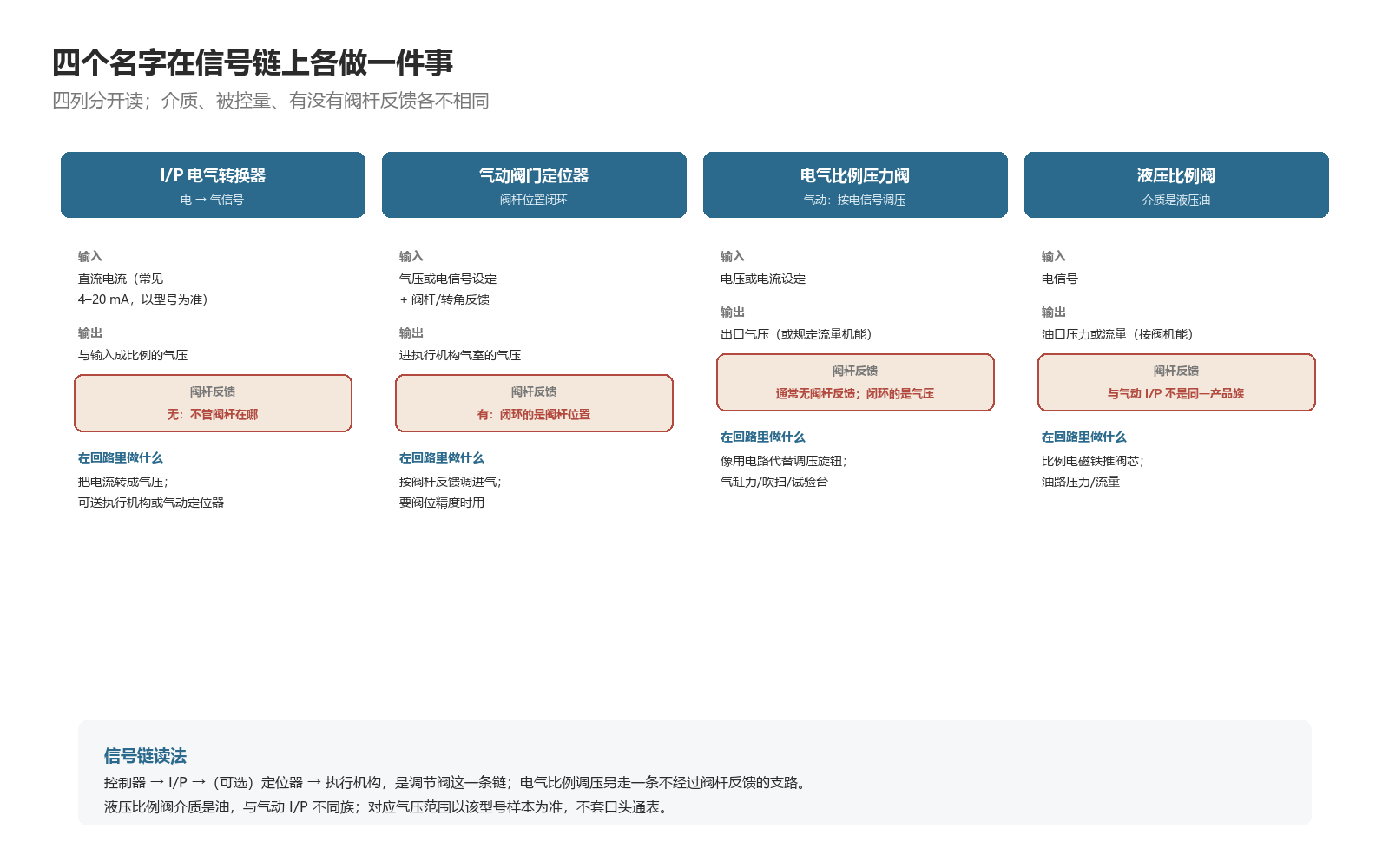Click the text 比例电磁铁推阀芯；

pos(1093,461)
